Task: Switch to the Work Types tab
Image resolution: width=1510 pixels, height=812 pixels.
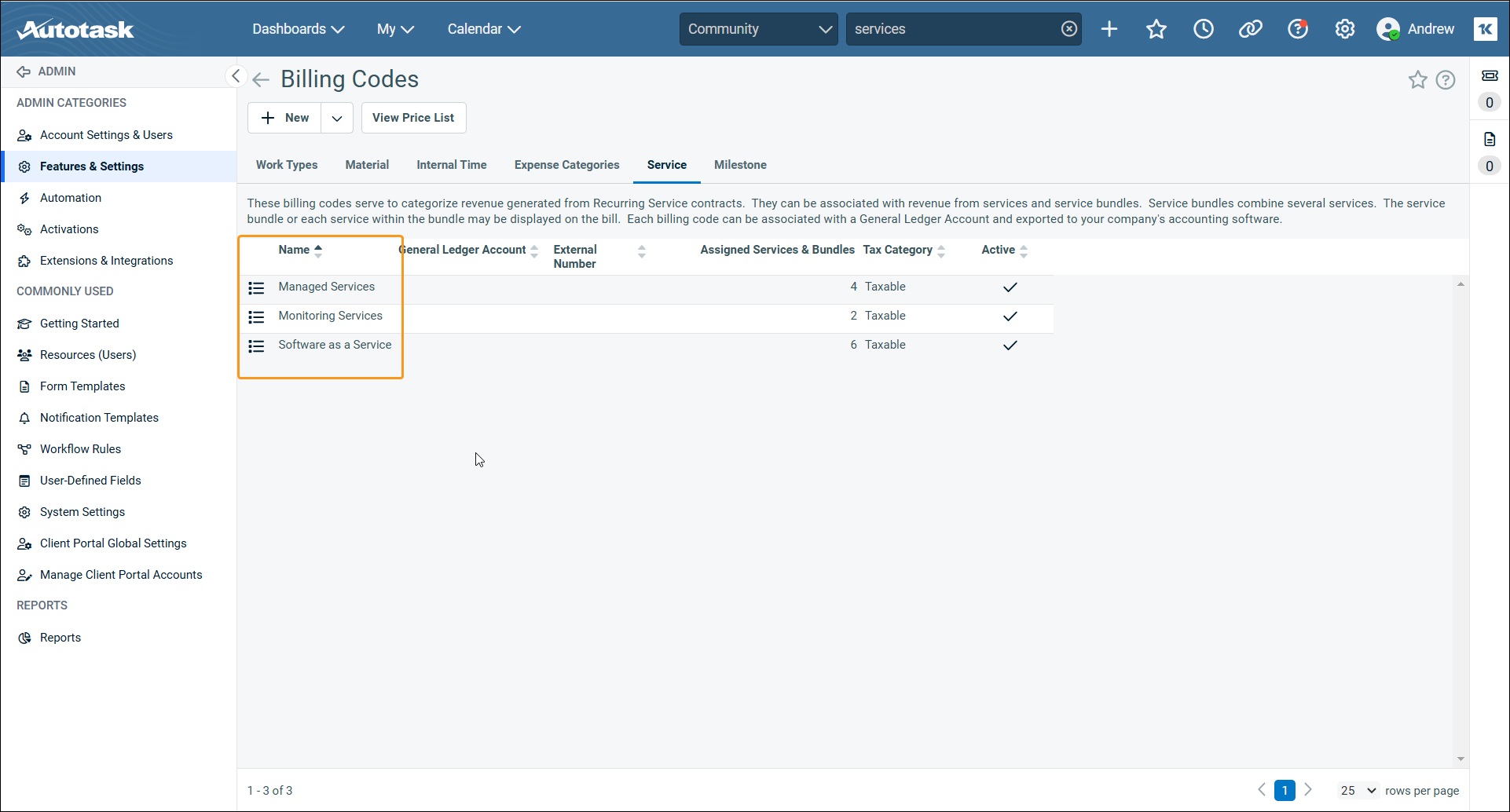Action: tap(287, 165)
